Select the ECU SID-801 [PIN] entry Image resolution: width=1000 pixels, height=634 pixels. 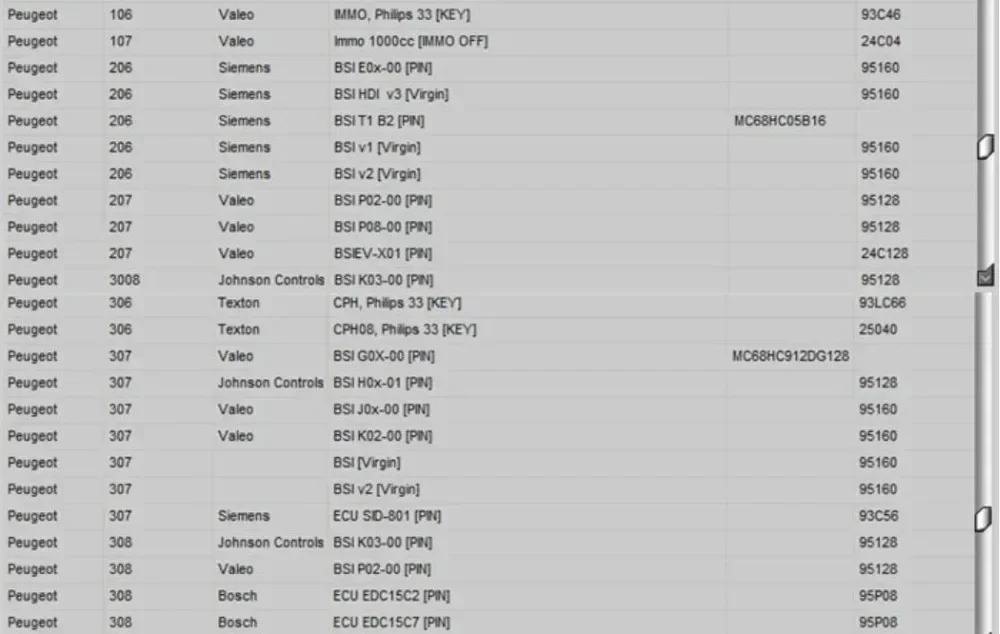386,516
